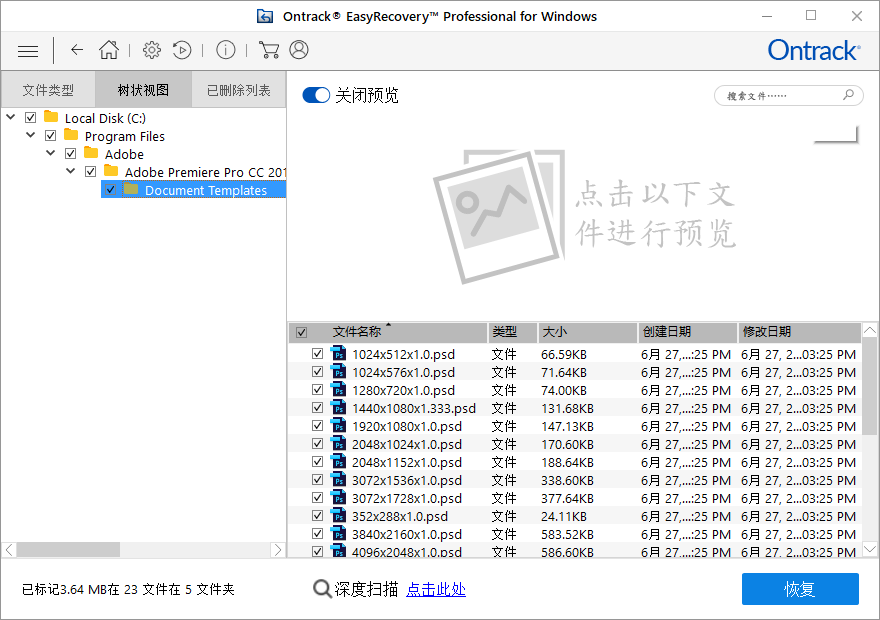The image size is (880, 620).
Task: Click the PSD icon of 2048x1152x1.0.psd
Action: (338, 461)
